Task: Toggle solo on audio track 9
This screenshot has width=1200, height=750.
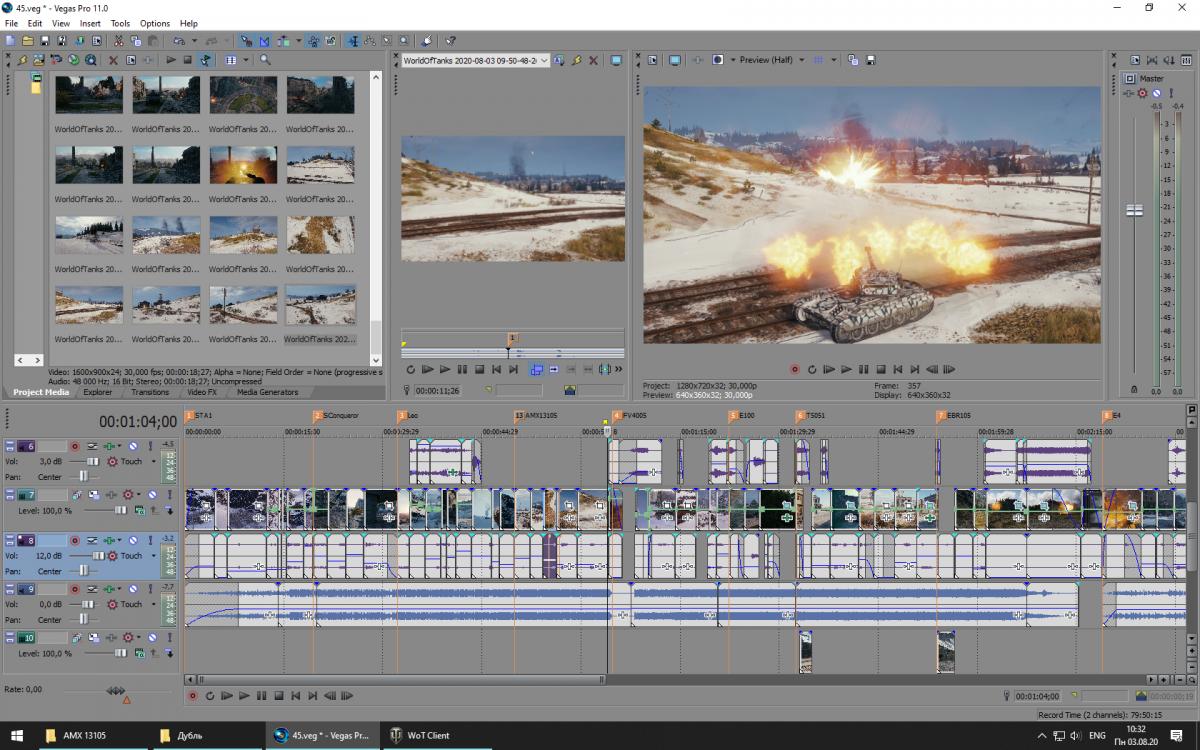Action: point(150,589)
